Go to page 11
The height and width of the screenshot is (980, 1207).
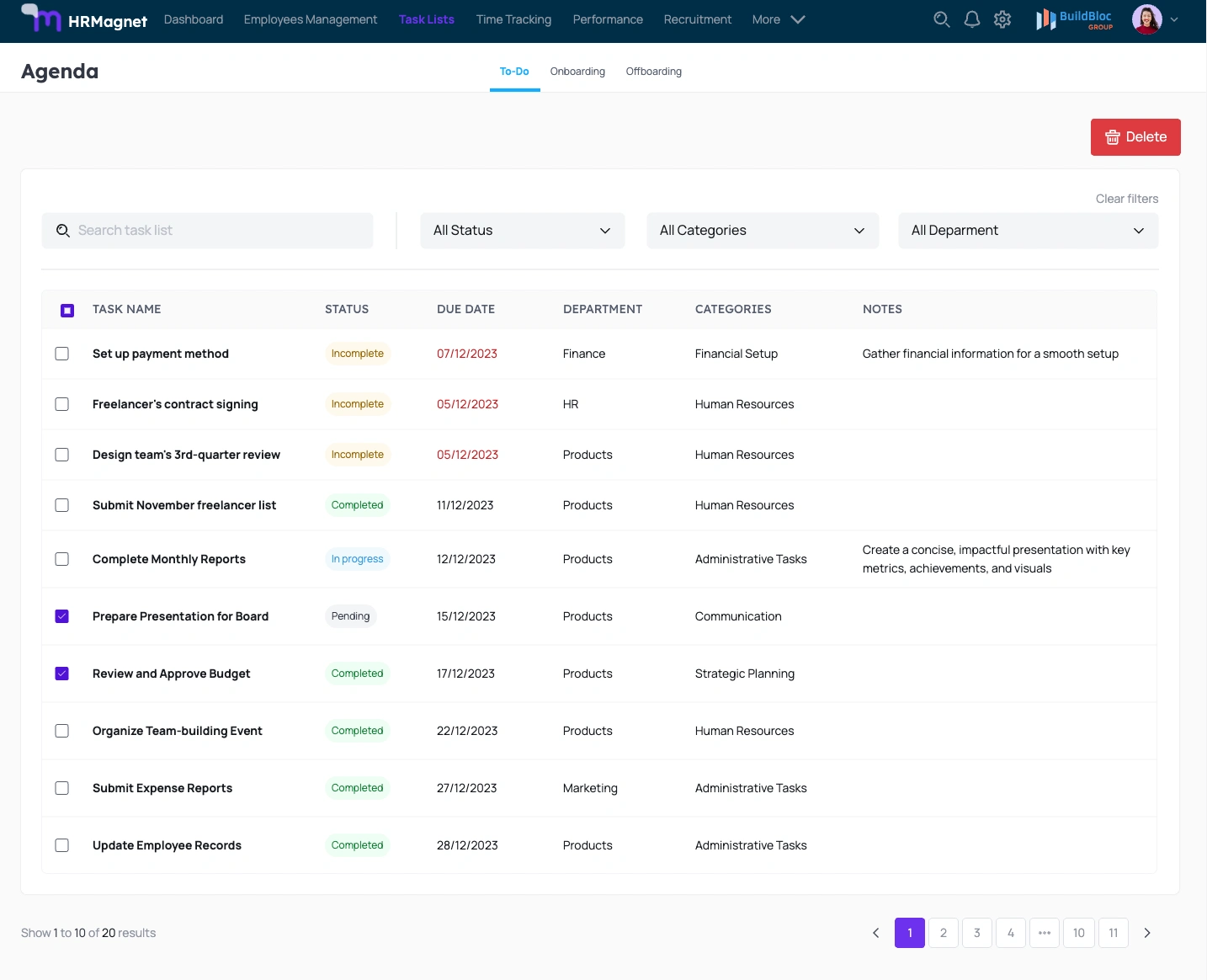(x=1114, y=933)
